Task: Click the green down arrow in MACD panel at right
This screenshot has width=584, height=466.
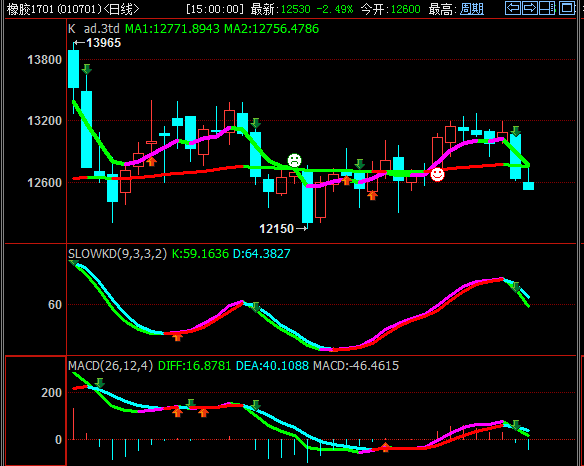Action: pyautogui.click(x=515, y=425)
